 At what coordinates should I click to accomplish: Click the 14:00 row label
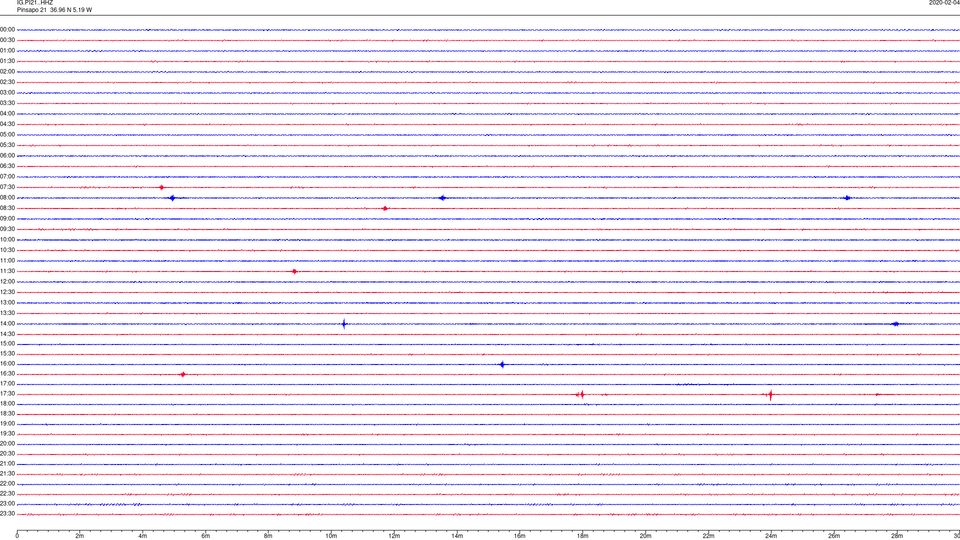click(x=7, y=323)
